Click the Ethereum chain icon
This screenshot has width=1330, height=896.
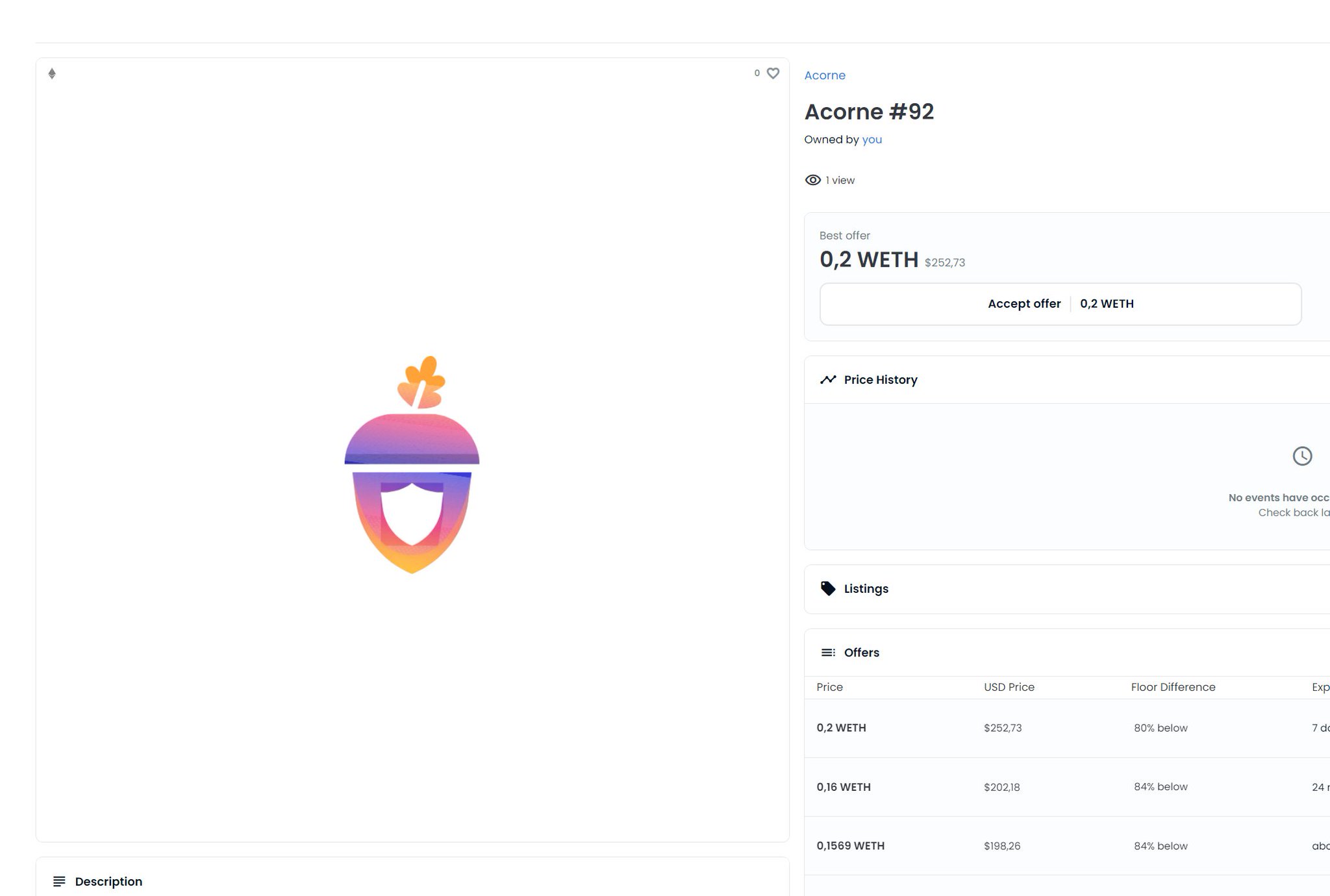(52, 73)
